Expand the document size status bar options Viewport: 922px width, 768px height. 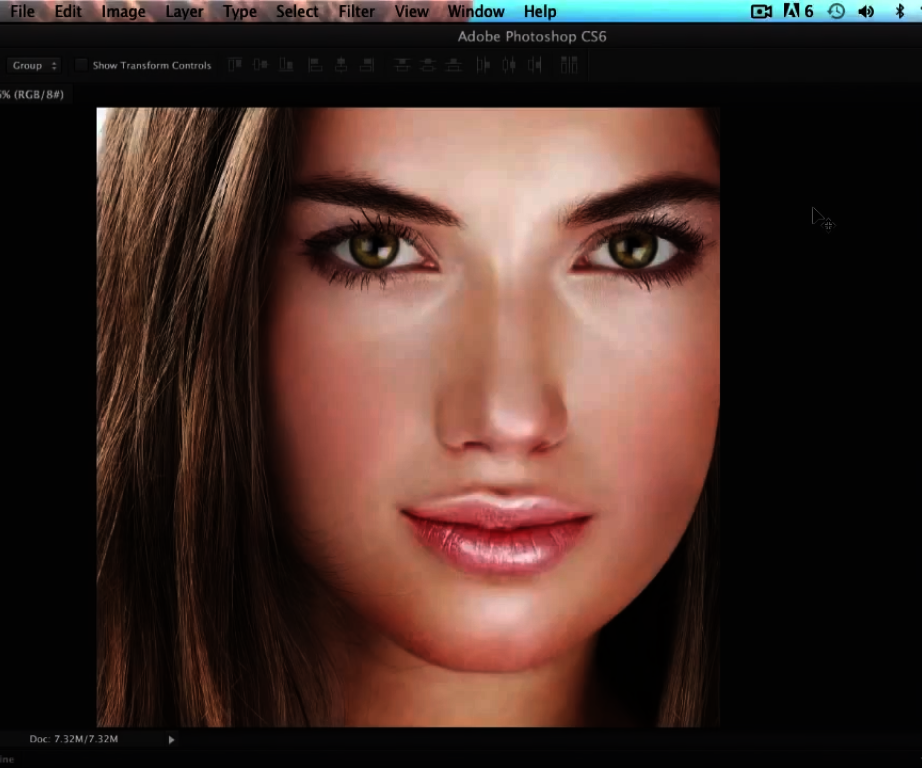click(x=171, y=739)
